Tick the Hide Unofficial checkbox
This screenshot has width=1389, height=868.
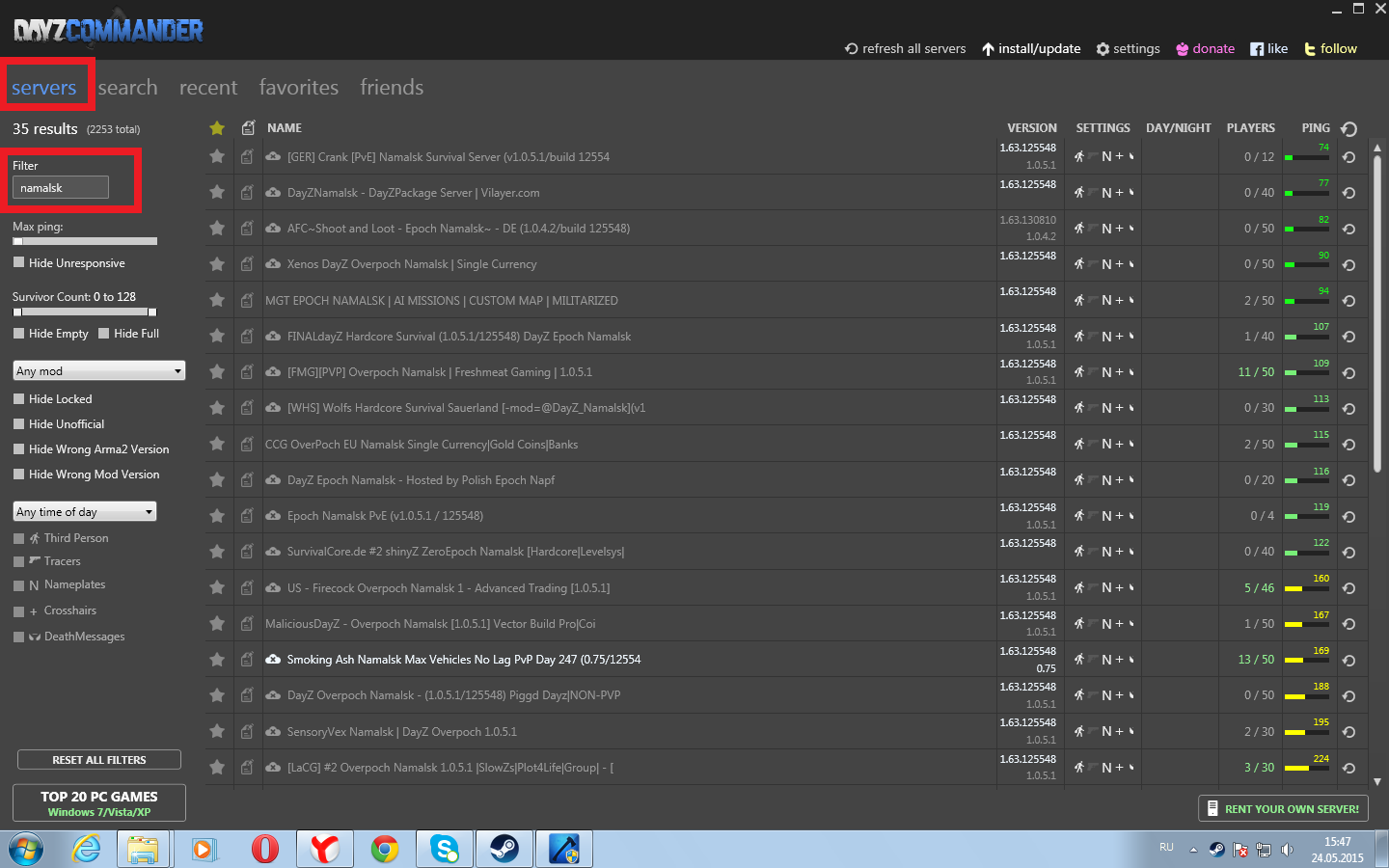click(x=18, y=423)
